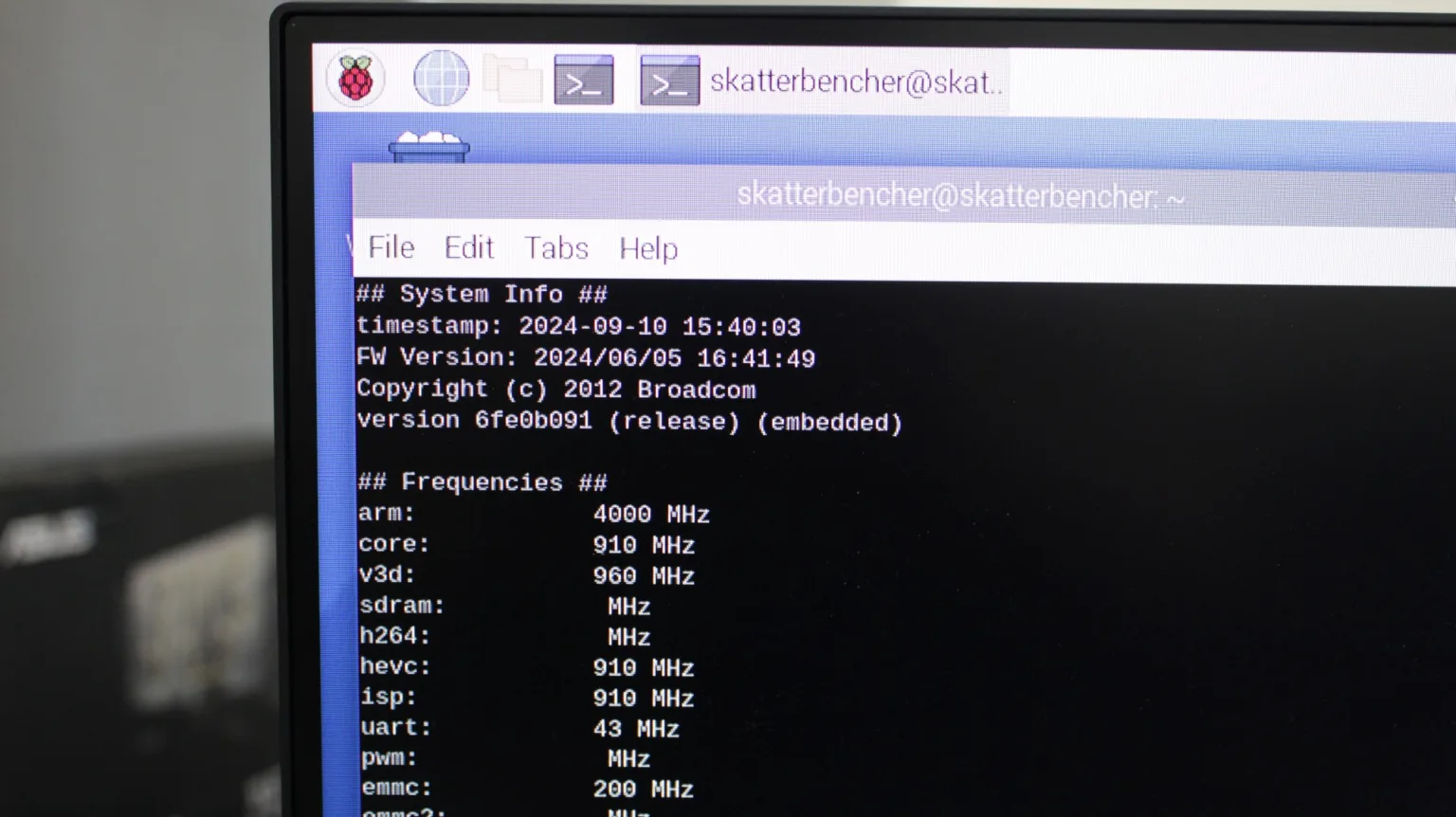This screenshot has height=817, width=1456.
Task: Click the sdram: MHz line
Action: [504, 606]
